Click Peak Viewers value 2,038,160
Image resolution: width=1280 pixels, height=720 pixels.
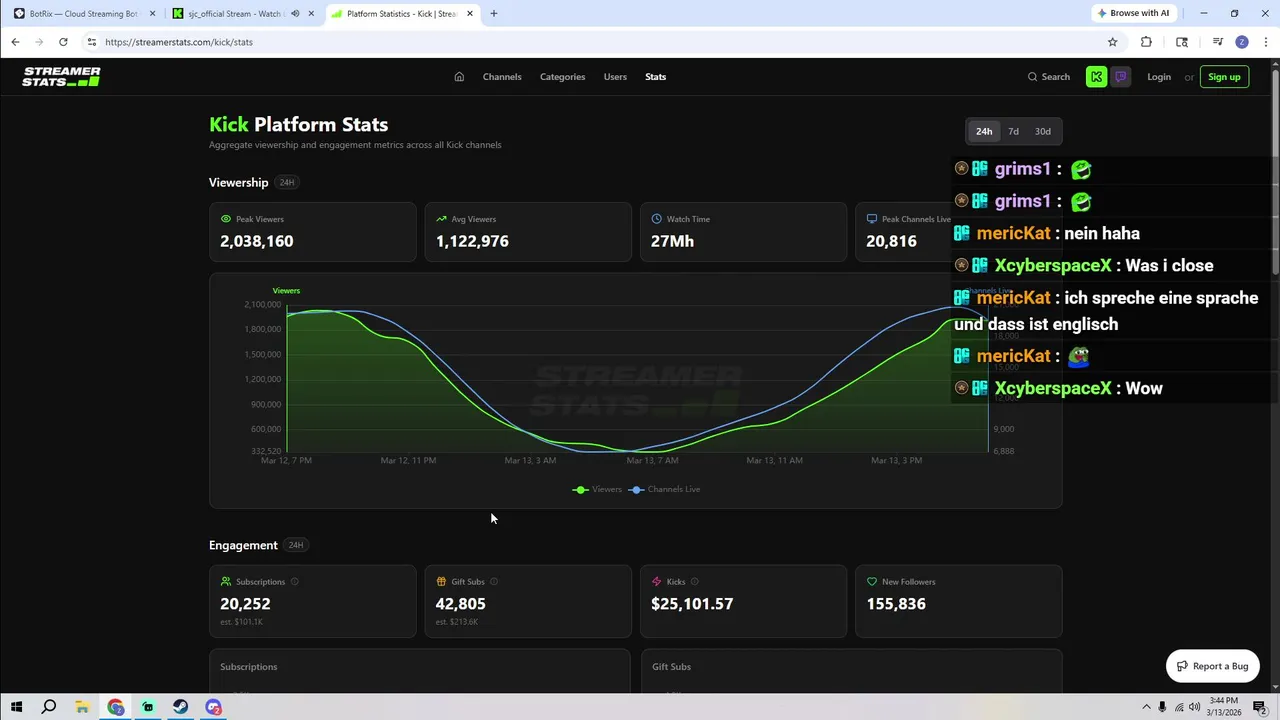[x=257, y=241]
